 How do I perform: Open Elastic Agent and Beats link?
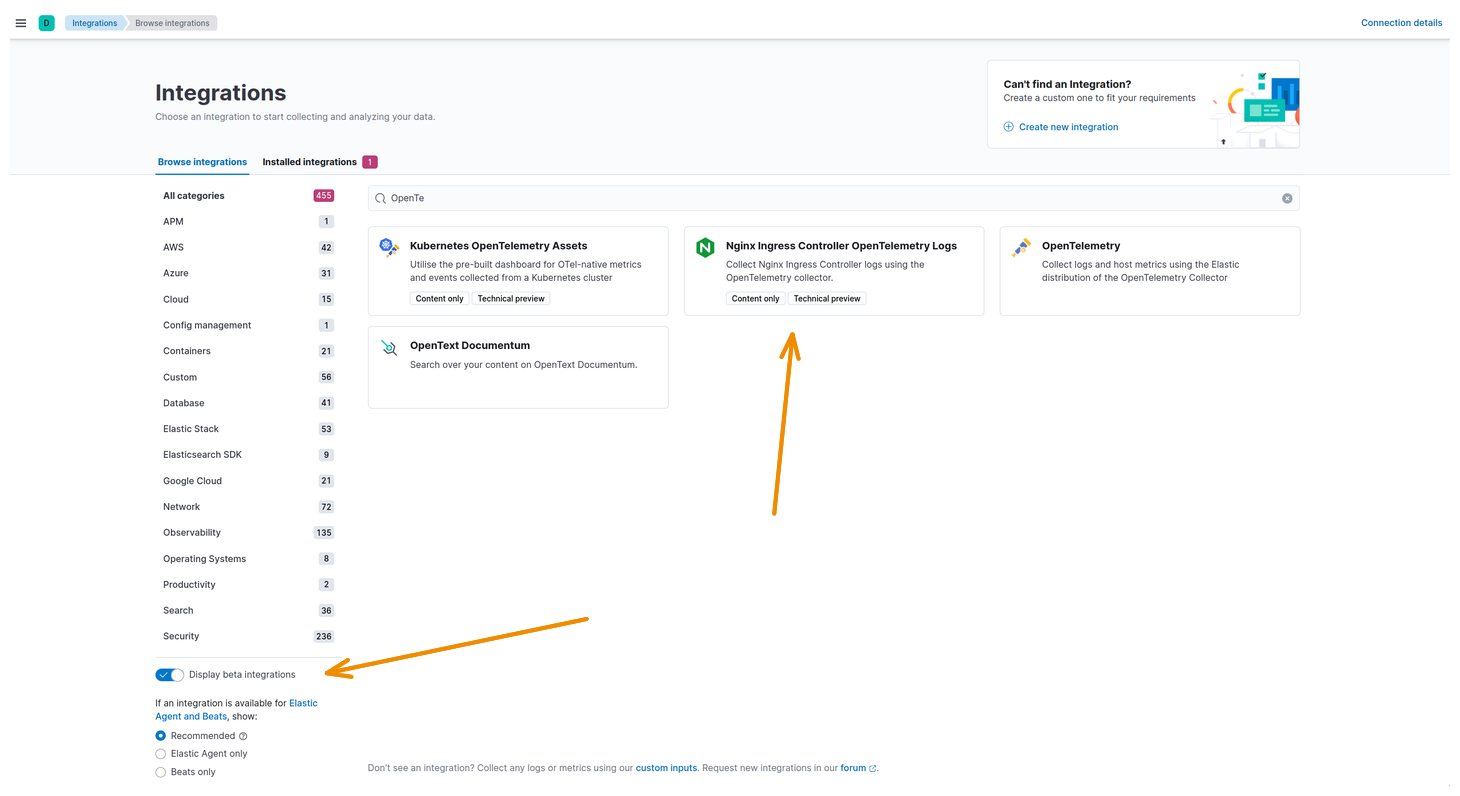coord(236,710)
